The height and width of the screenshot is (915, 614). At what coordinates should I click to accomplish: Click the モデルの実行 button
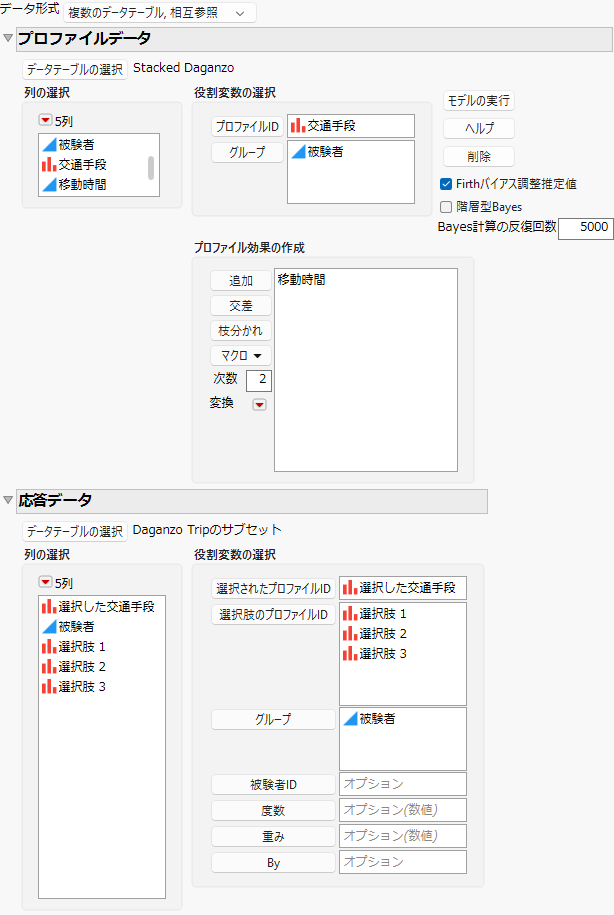[479, 100]
